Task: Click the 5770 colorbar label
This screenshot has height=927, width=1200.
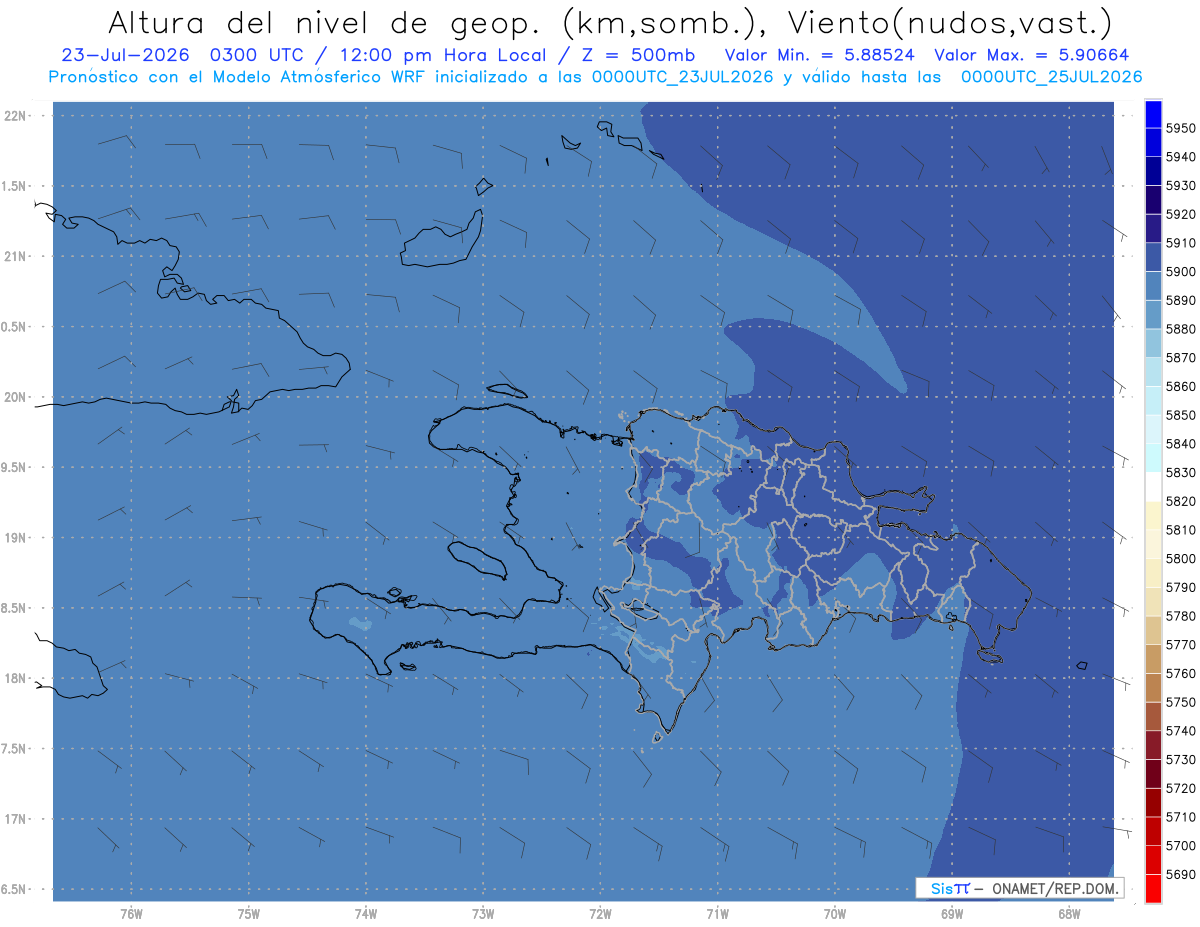Action: pos(1180,645)
